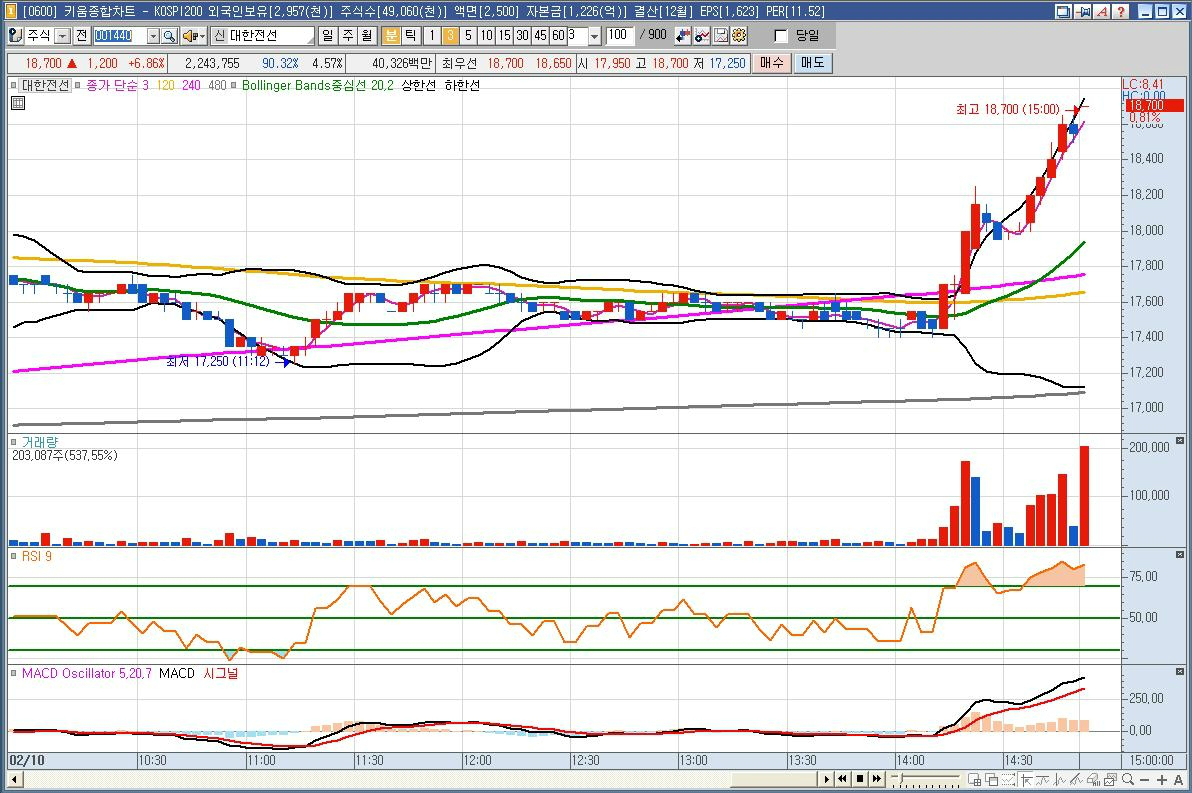This screenshot has width=1192, height=793.
Task: Click the red A font icon in title bar
Action: (x=1102, y=11)
